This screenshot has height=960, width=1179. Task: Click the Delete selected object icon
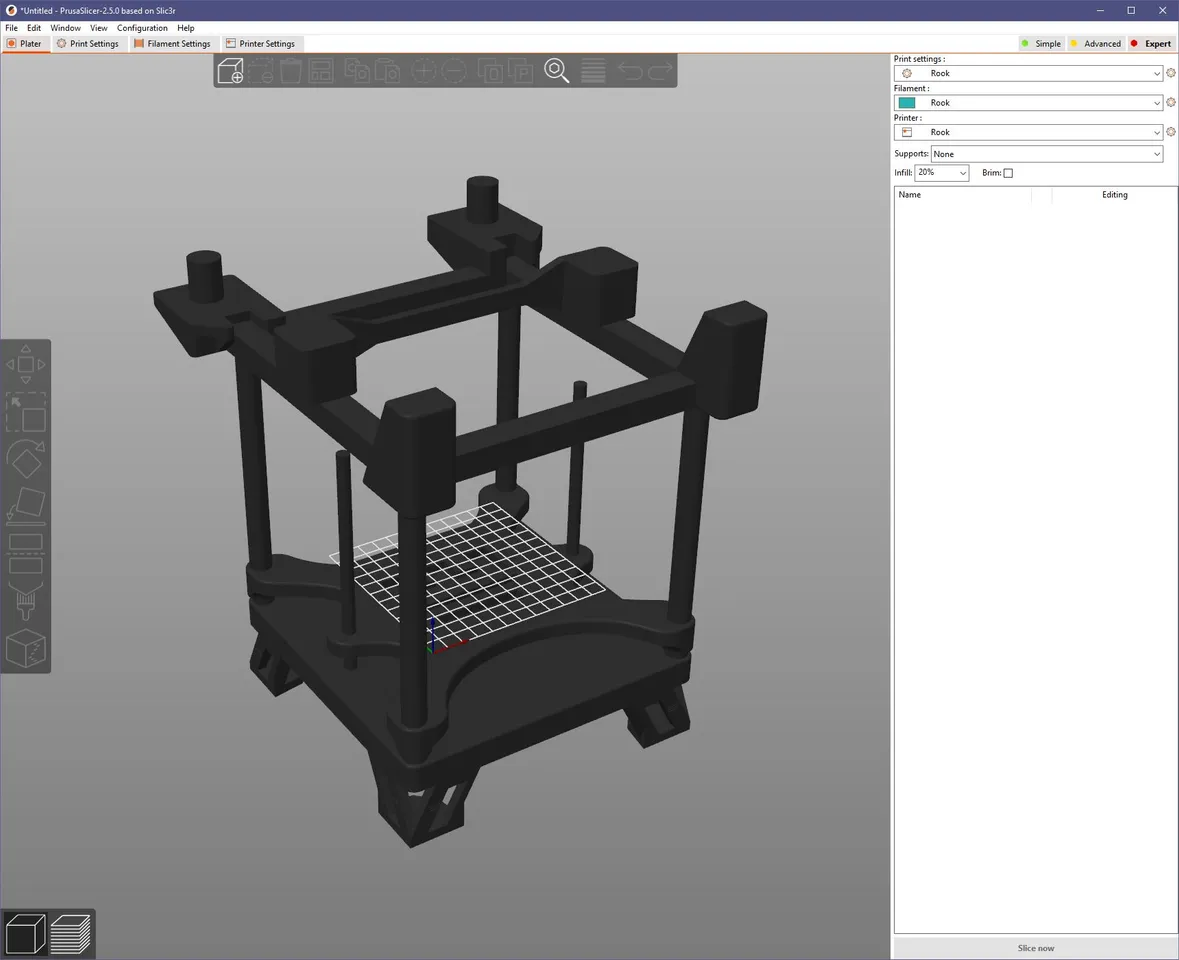pyautogui.click(x=261, y=71)
